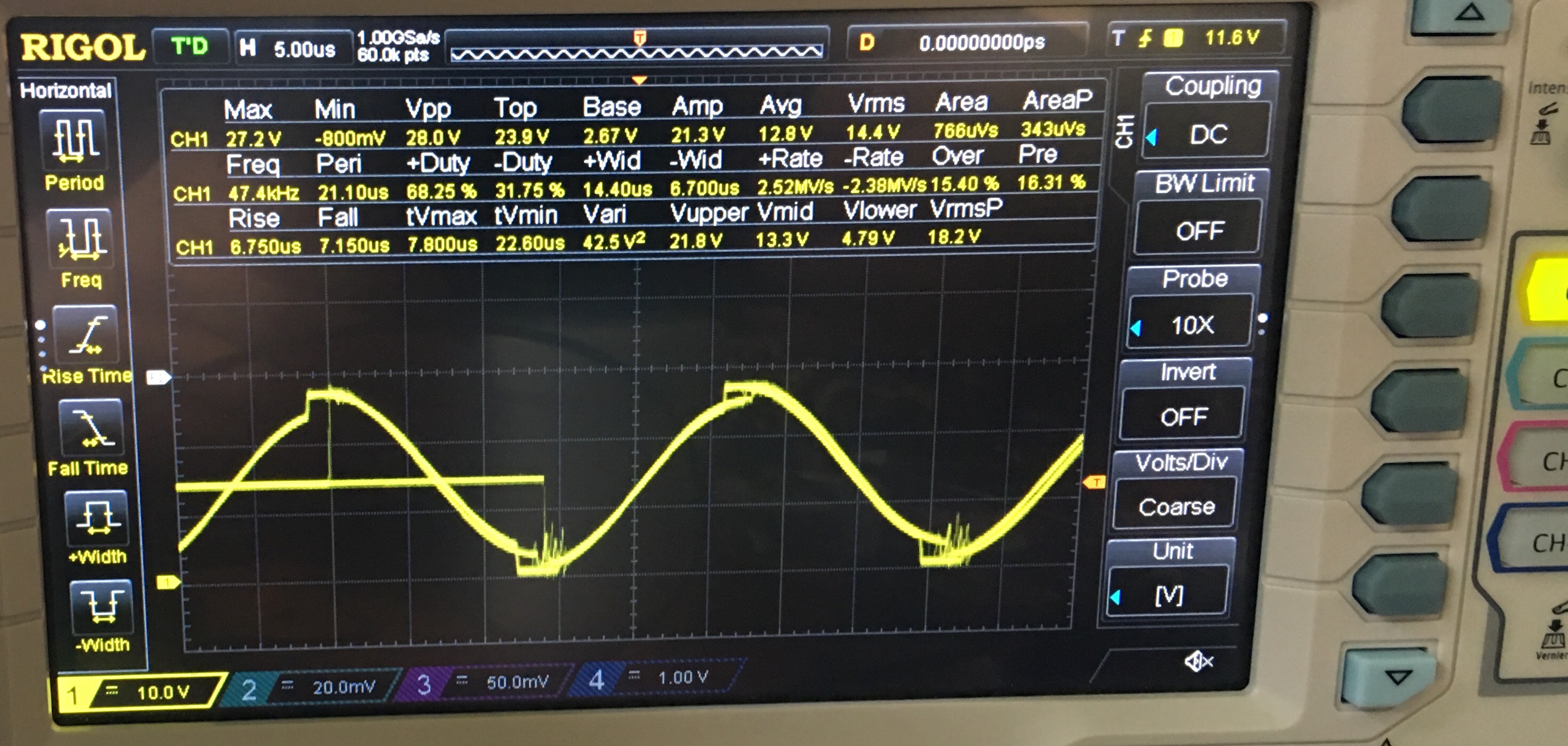
Task: Click the Min value -800mV
Action: (x=349, y=139)
